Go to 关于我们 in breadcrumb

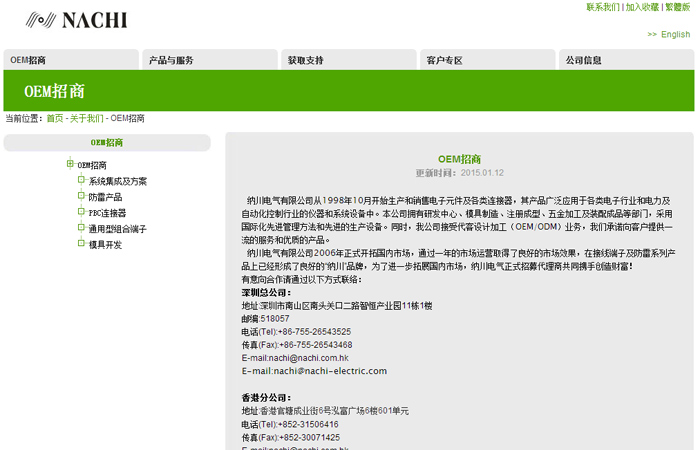(87, 118)
